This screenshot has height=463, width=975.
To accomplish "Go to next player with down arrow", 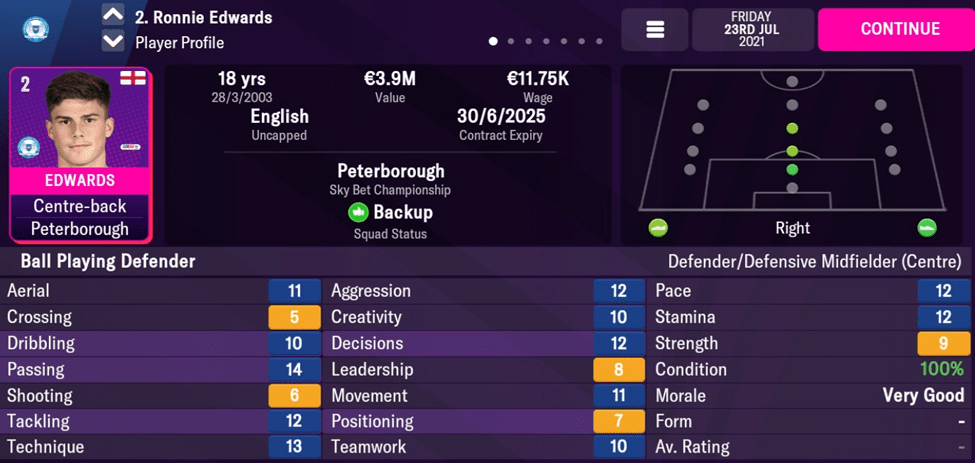I will click(113, 42).
